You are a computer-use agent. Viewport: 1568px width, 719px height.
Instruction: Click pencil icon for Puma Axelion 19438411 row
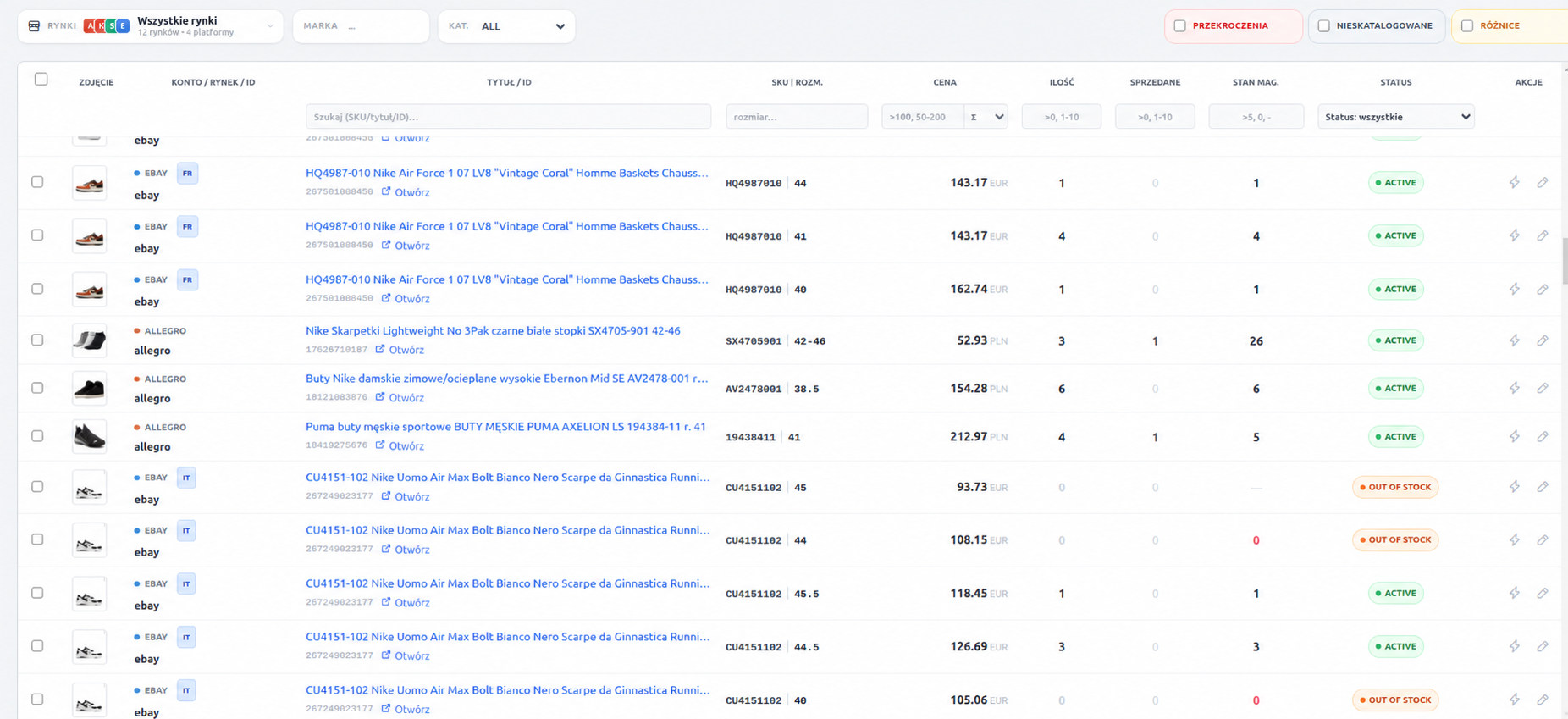pos(1543,436)
